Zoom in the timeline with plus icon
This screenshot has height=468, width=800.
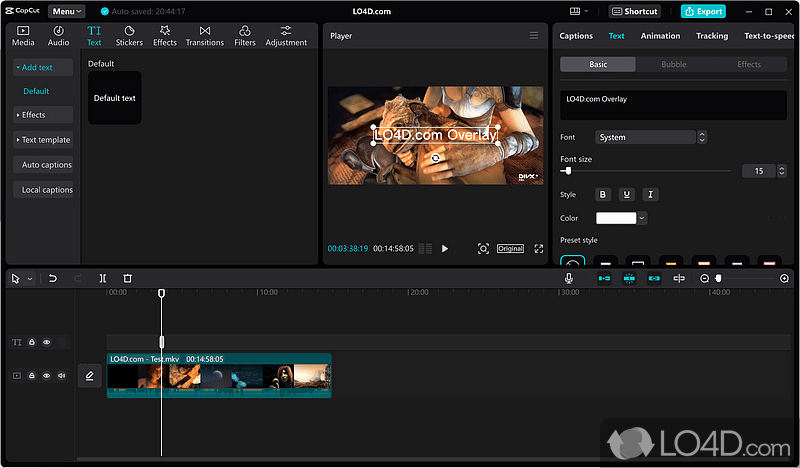[784, 278]
